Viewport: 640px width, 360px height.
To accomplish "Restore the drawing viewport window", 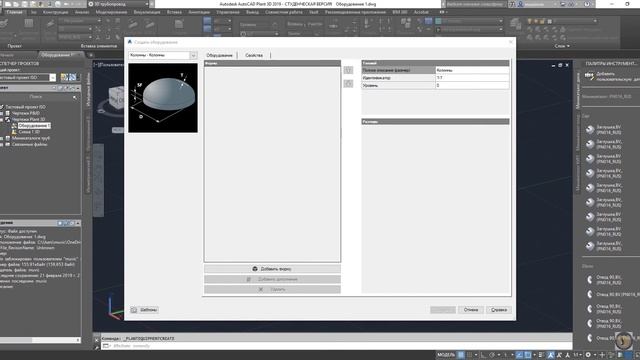I will (x=560, y=65).
